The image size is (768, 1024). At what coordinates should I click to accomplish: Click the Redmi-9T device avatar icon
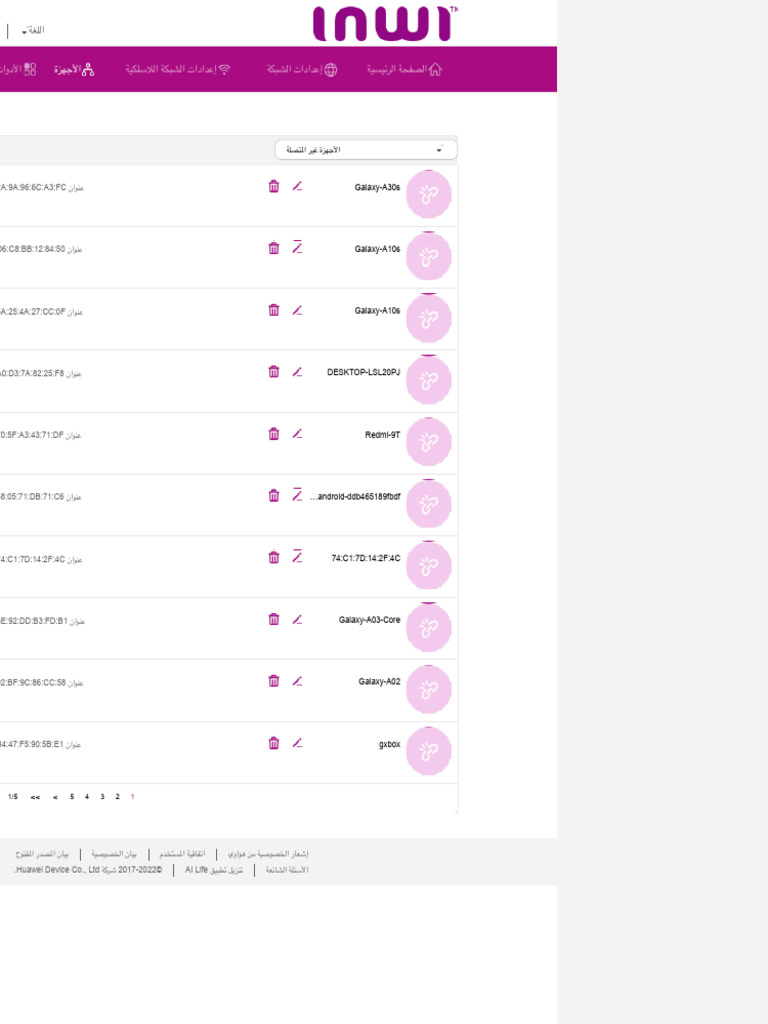(429, 442)
